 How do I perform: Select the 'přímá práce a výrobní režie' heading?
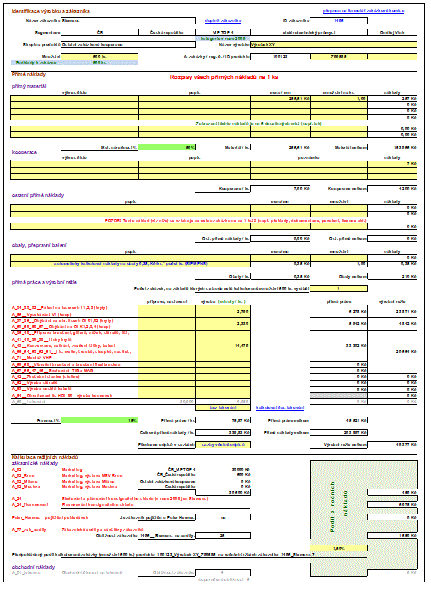44,282
